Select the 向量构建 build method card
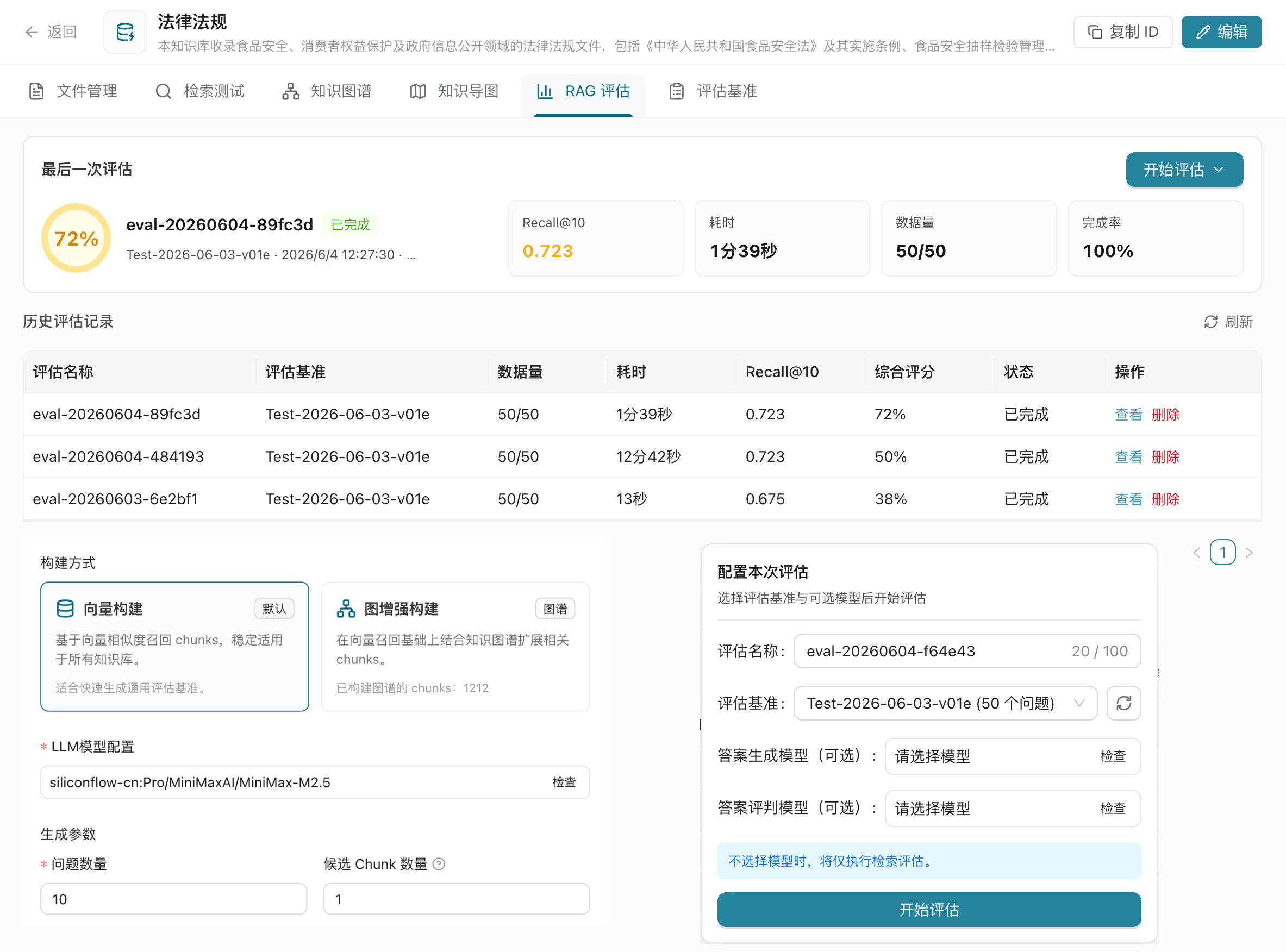Screen dimensions: 1286x952 coord(174,647)
